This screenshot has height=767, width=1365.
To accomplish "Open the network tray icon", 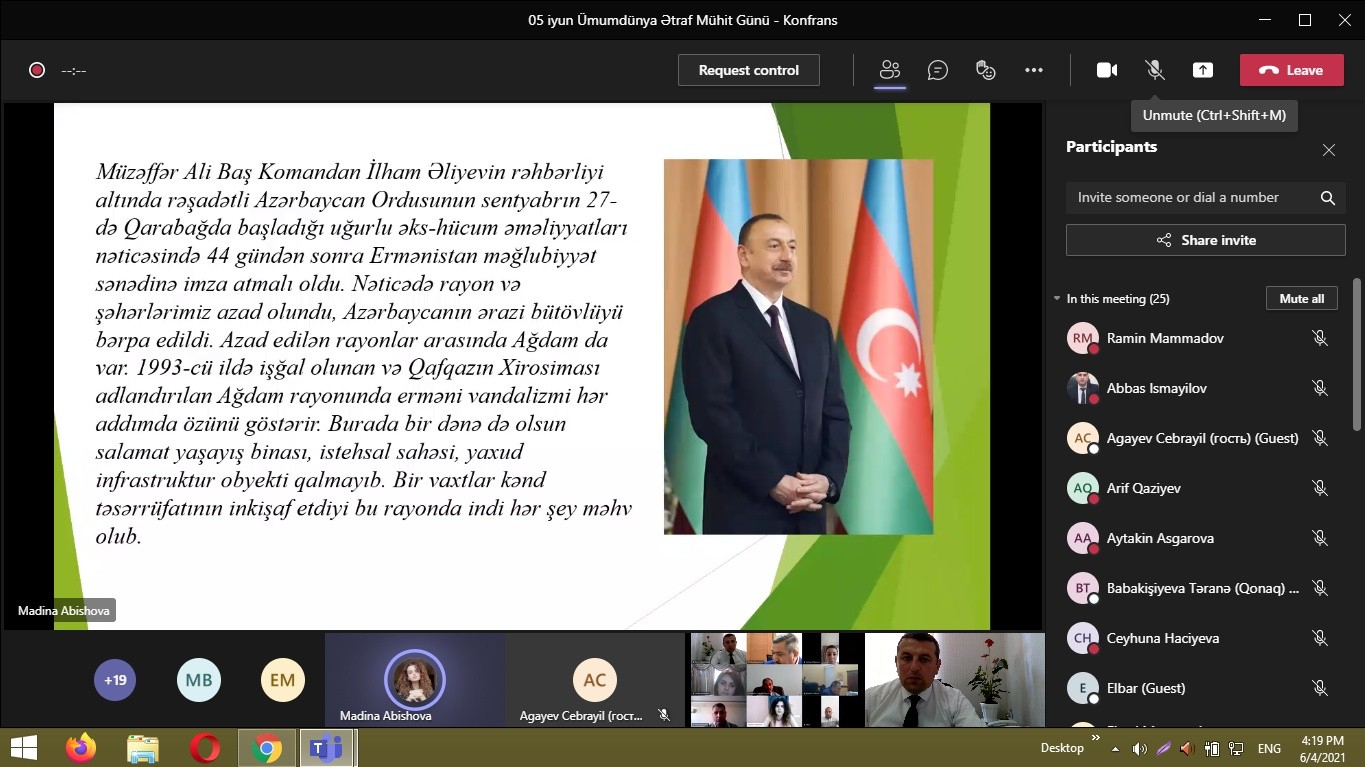I will pos(1236,748).
